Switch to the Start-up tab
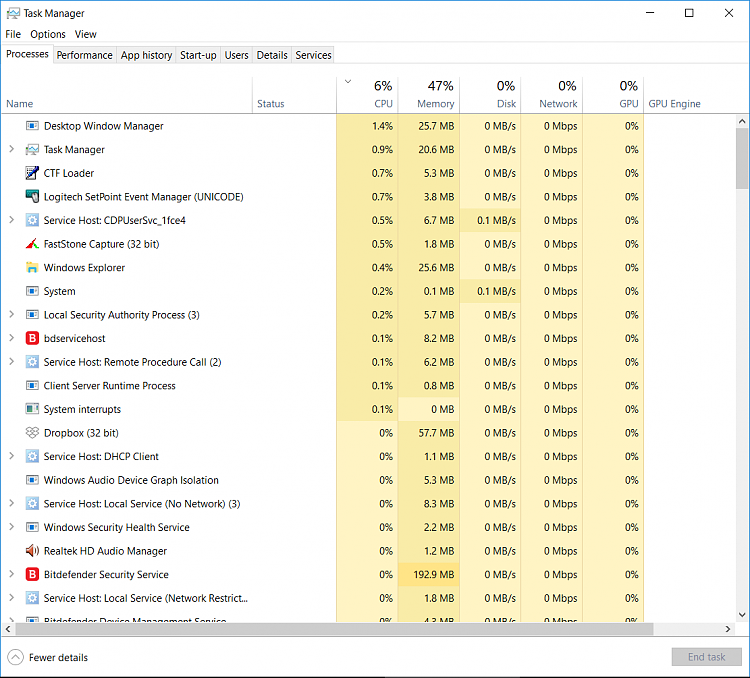Viewport: 750px width, 678px height. pos(198,55)
